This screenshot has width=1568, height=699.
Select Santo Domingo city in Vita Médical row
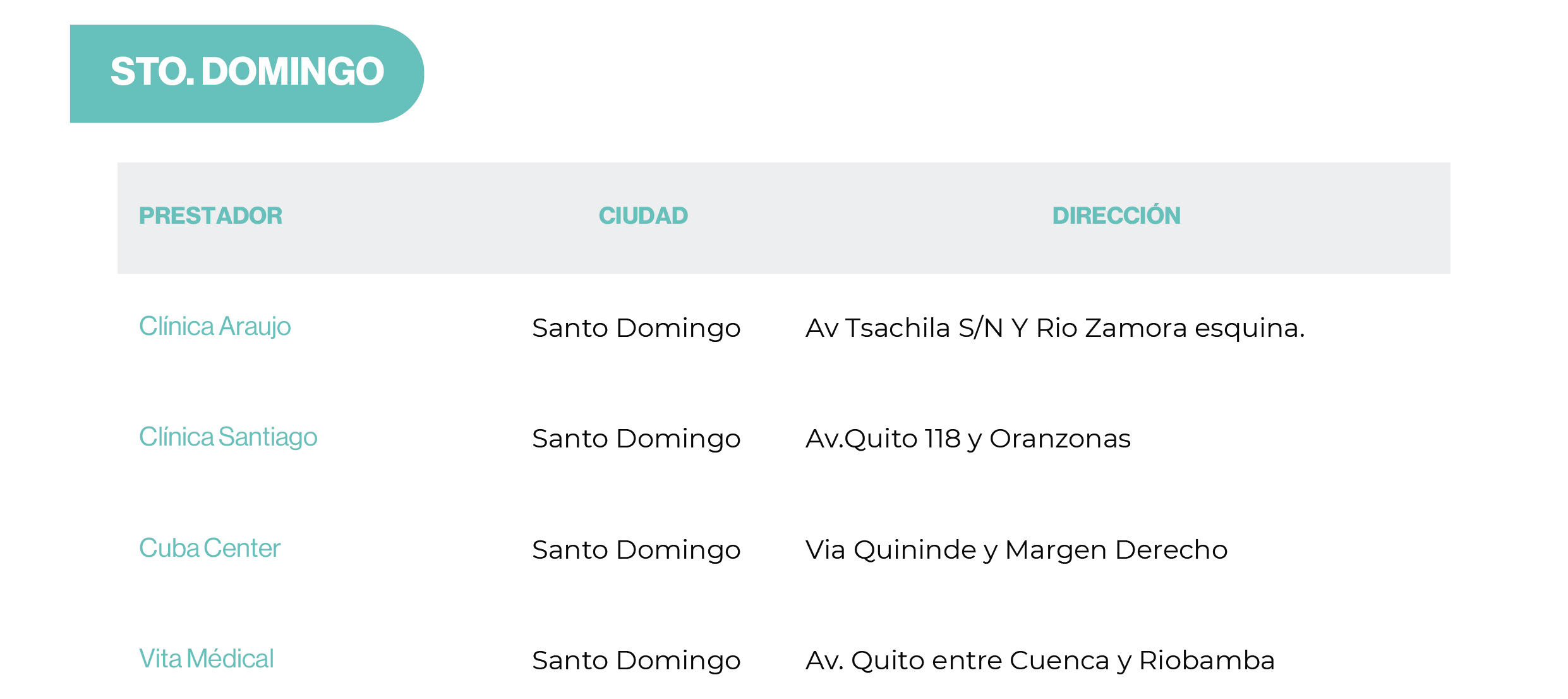[636, 661]
